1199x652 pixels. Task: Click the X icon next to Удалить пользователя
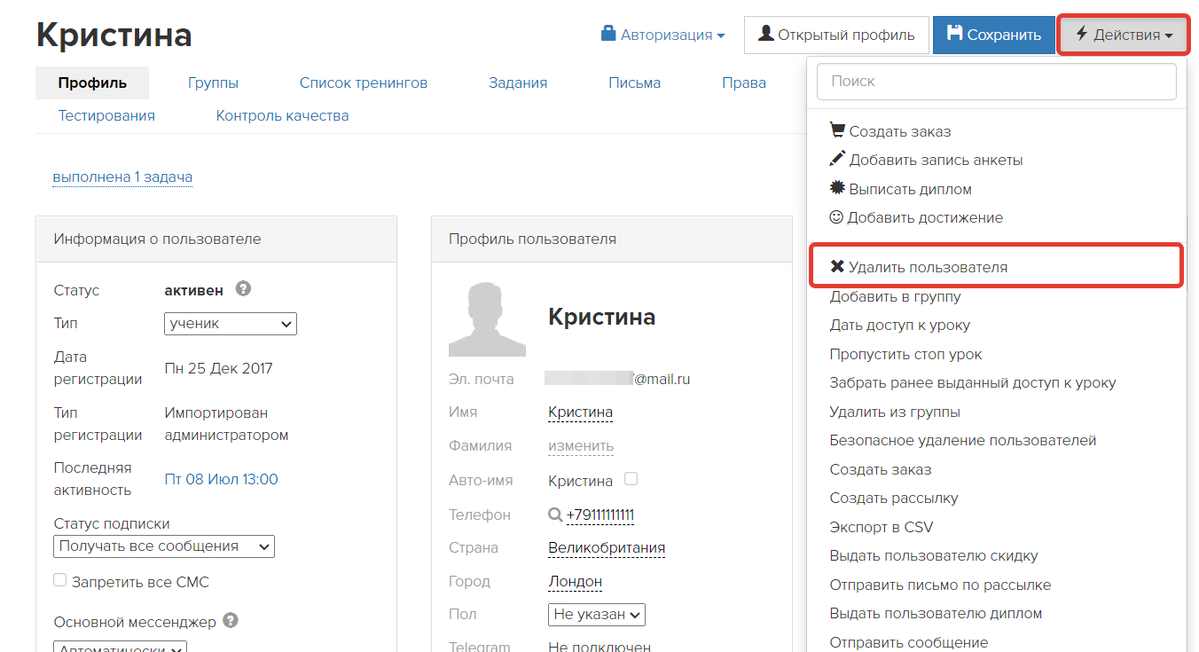pos(836,265)
